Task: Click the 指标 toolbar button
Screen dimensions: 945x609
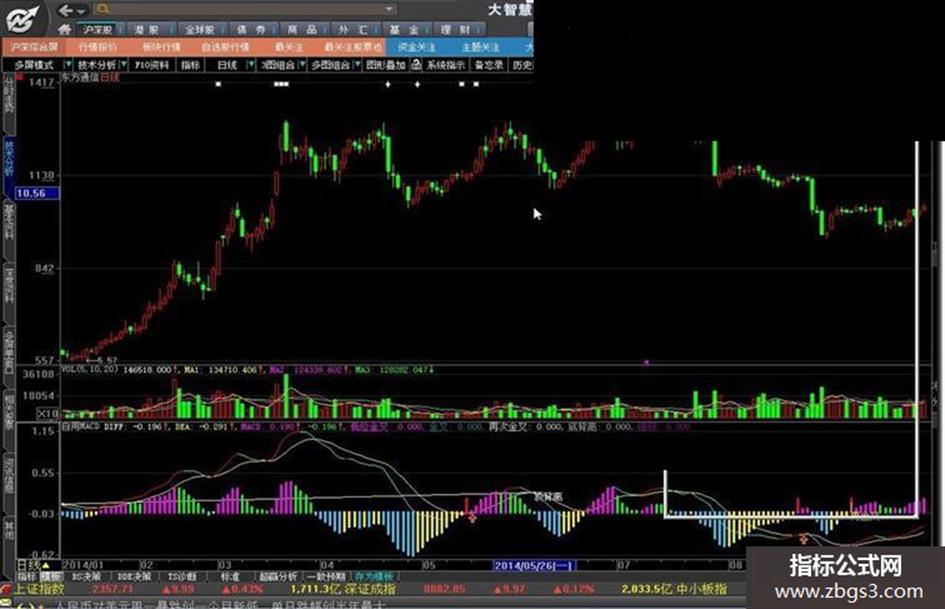Action: pyautogui.click(x=190, y=65)
